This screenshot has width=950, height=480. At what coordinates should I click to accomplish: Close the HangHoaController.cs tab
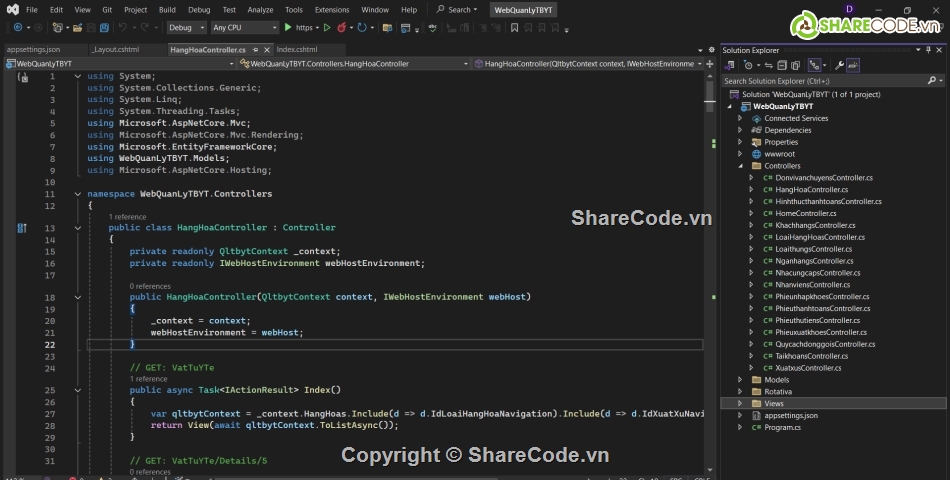pos(267,50)
